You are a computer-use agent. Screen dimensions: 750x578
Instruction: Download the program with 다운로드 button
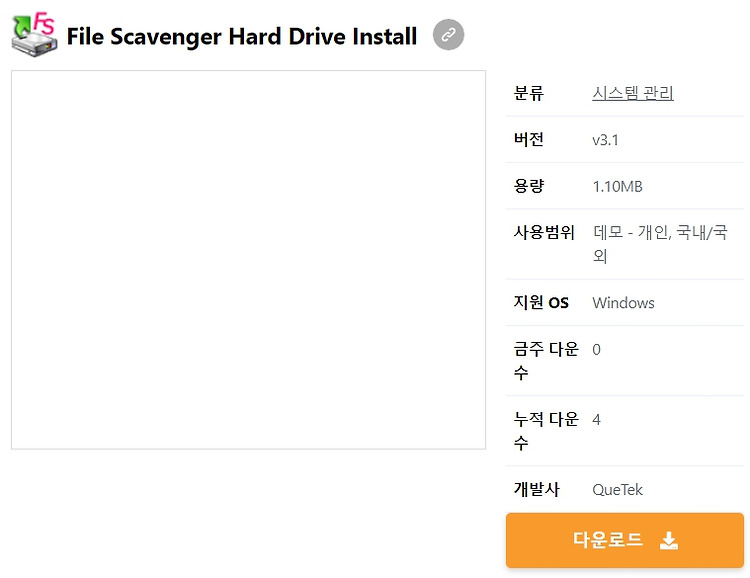[x=625, y=540]
